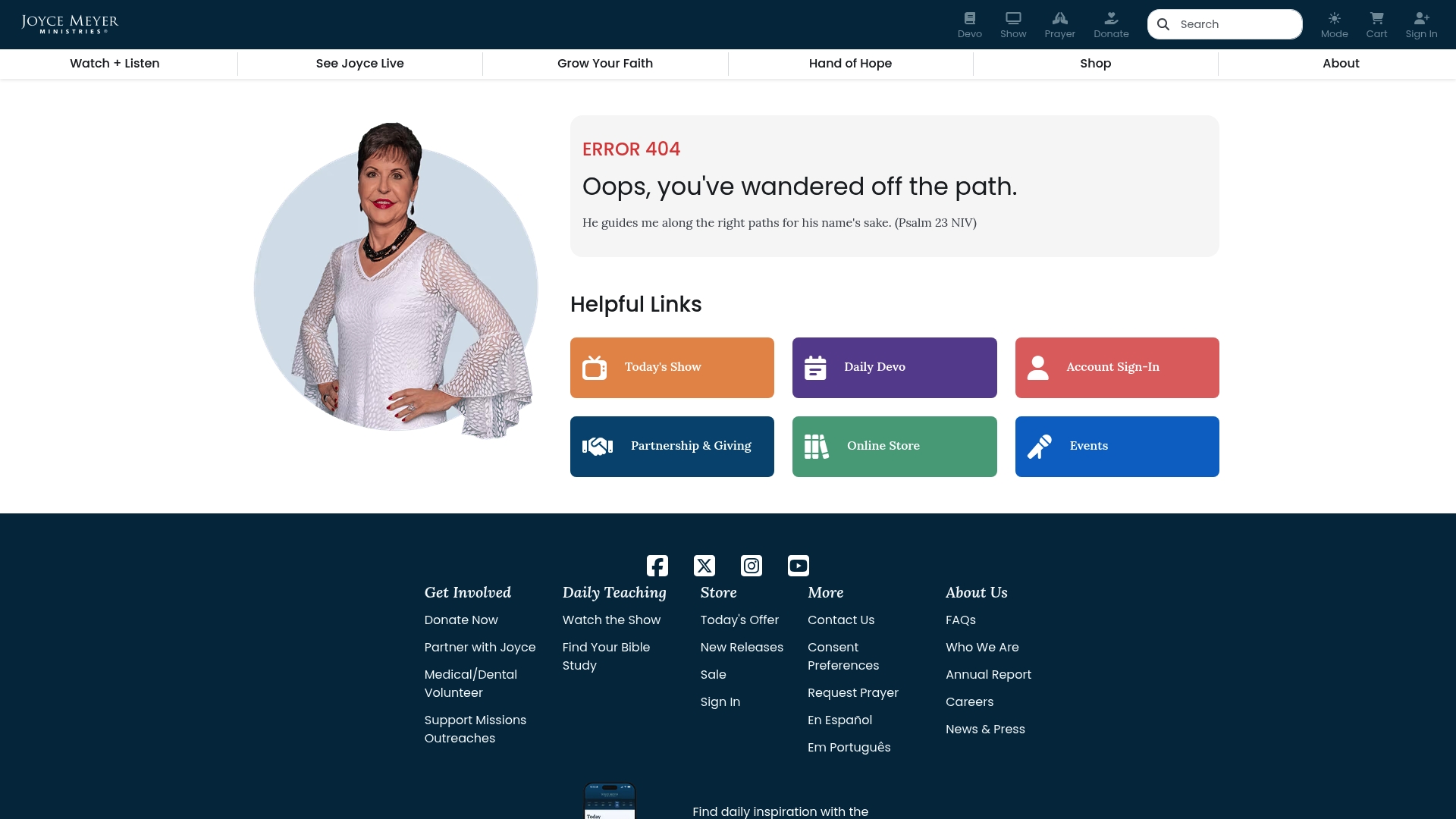Click Sign In under Store footer

tap(720, 702)
